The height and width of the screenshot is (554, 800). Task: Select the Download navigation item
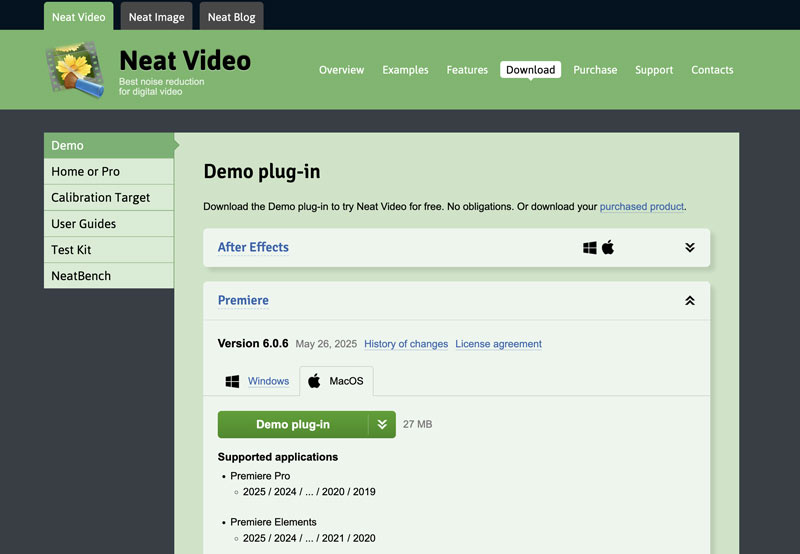531,70
